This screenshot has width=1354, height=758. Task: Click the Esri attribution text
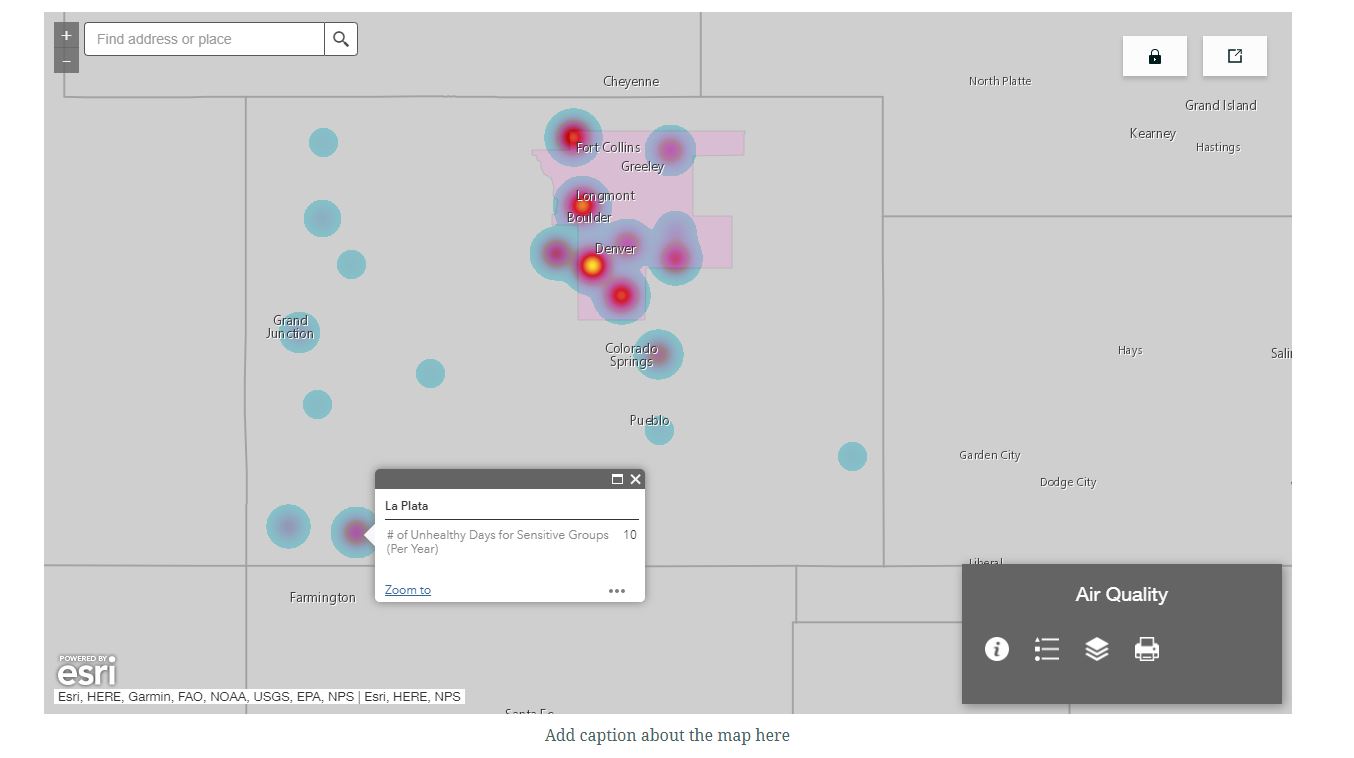tap(260, 697)
